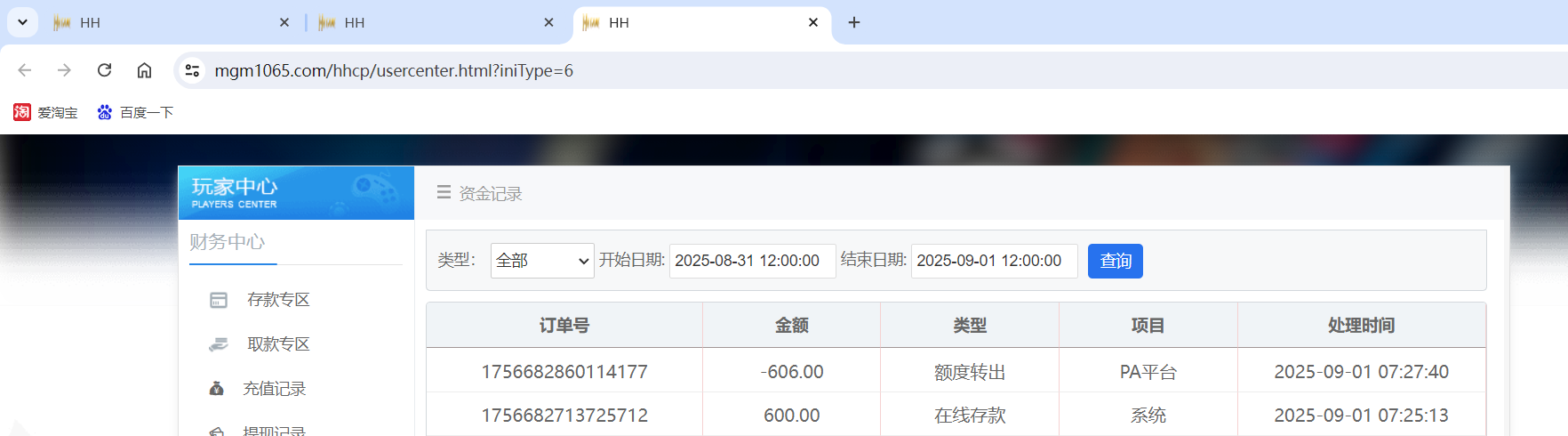
Task: Open the 存款专区 deposit section
Action: point(278,300)
